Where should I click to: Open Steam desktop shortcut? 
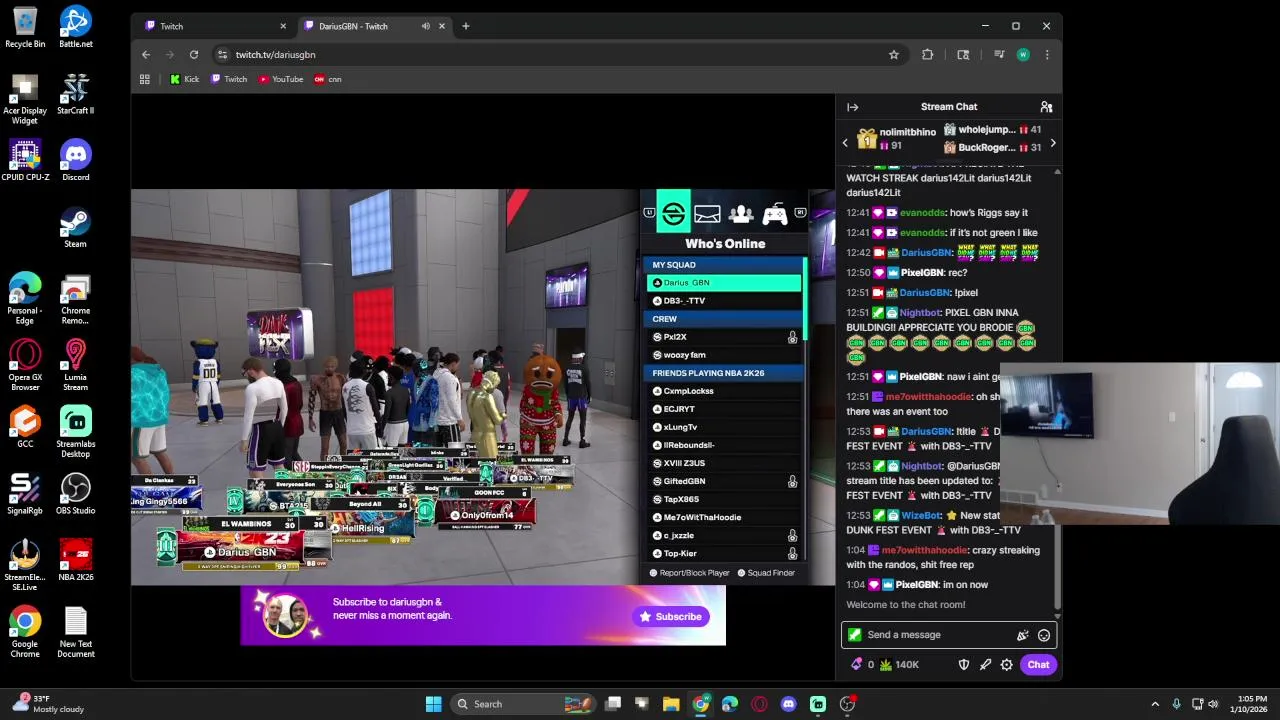76,227
